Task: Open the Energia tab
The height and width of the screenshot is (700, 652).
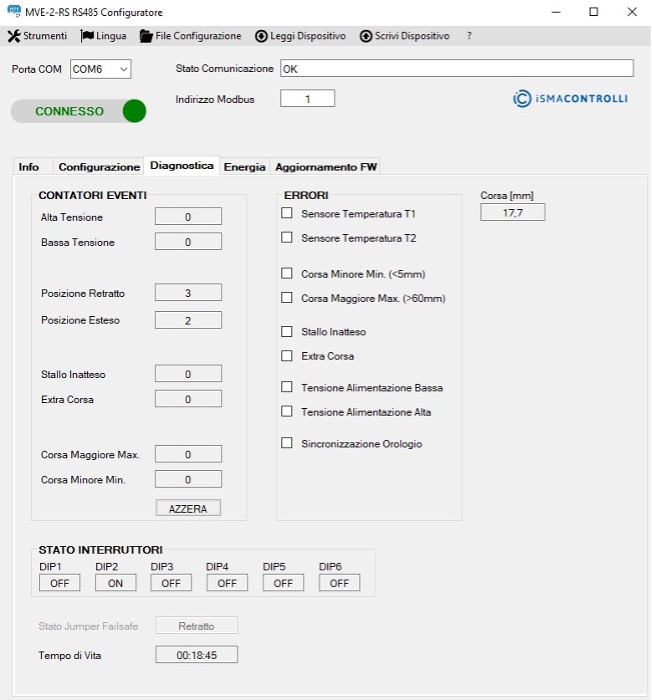Action: (x=244, y=167)
